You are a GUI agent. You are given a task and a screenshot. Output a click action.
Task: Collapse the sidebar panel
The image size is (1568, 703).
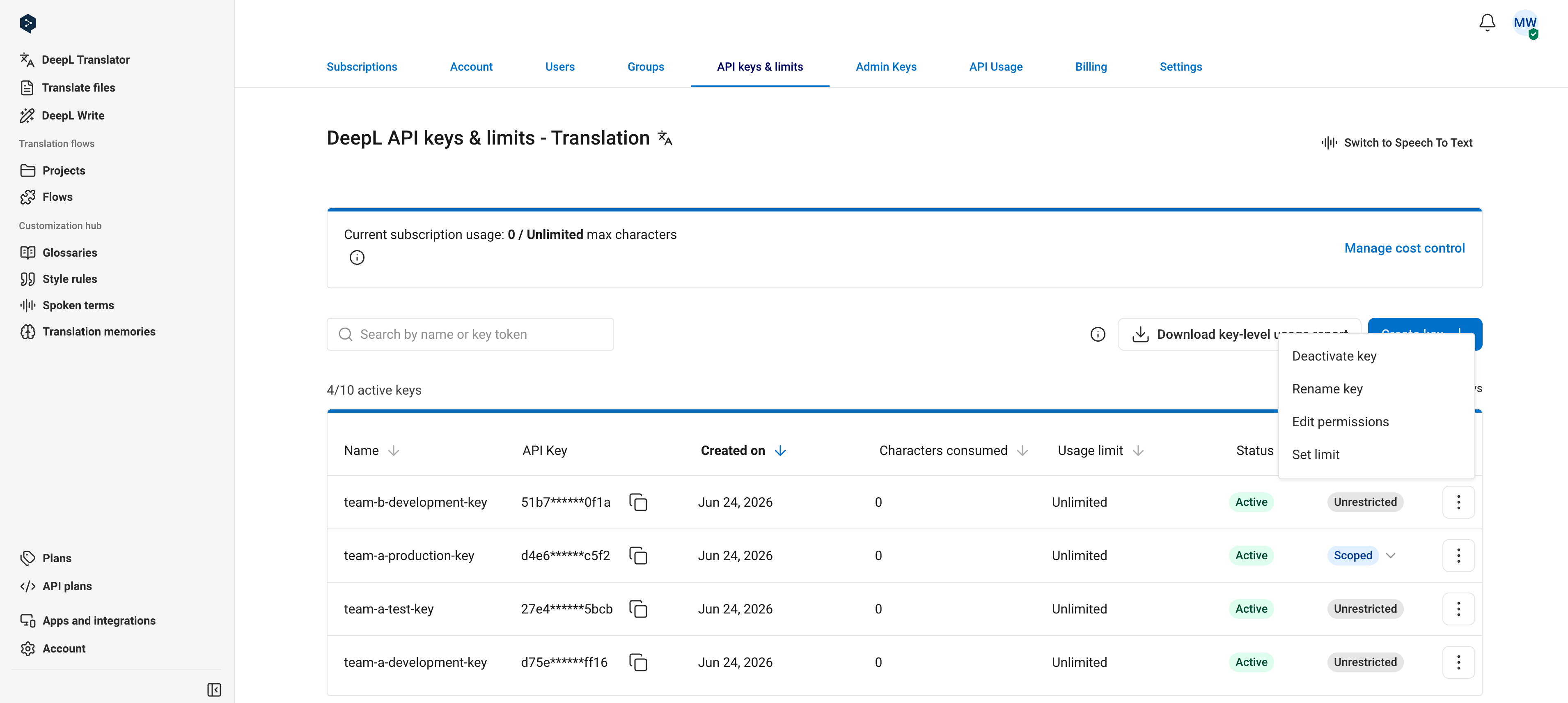pos(214,689)
